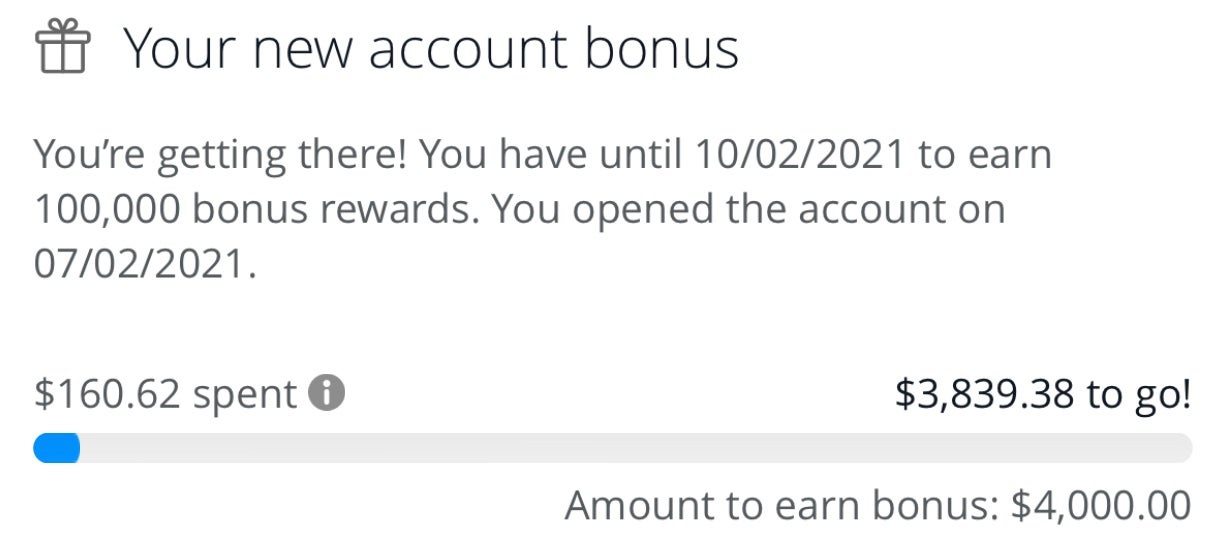This screenshot has width=1213, height=538.
Task: Click the gift box icon
Action: pos(62,49)
